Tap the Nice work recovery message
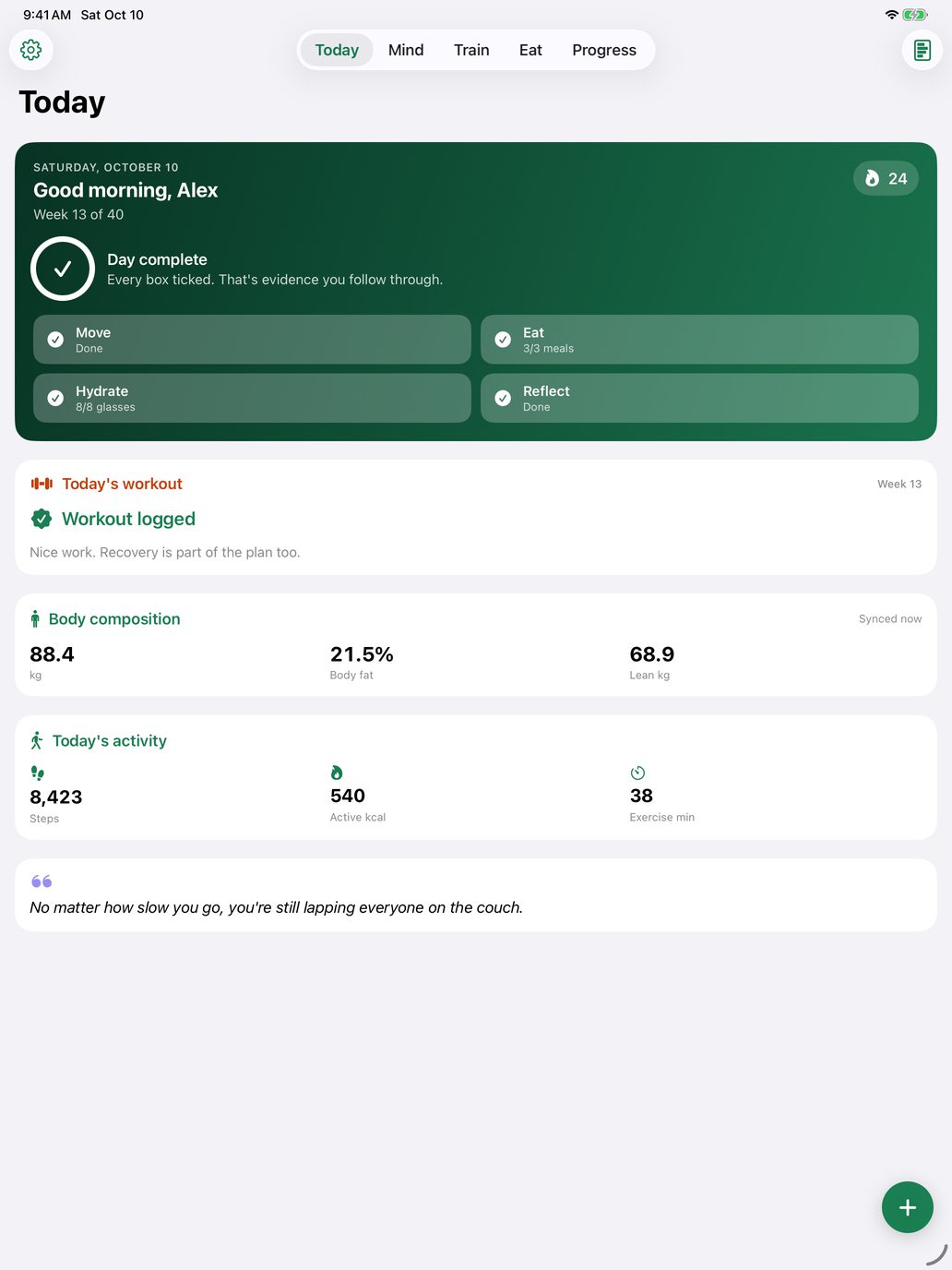The width and height of the screenshot is (952, 1270). pos(165,552)
